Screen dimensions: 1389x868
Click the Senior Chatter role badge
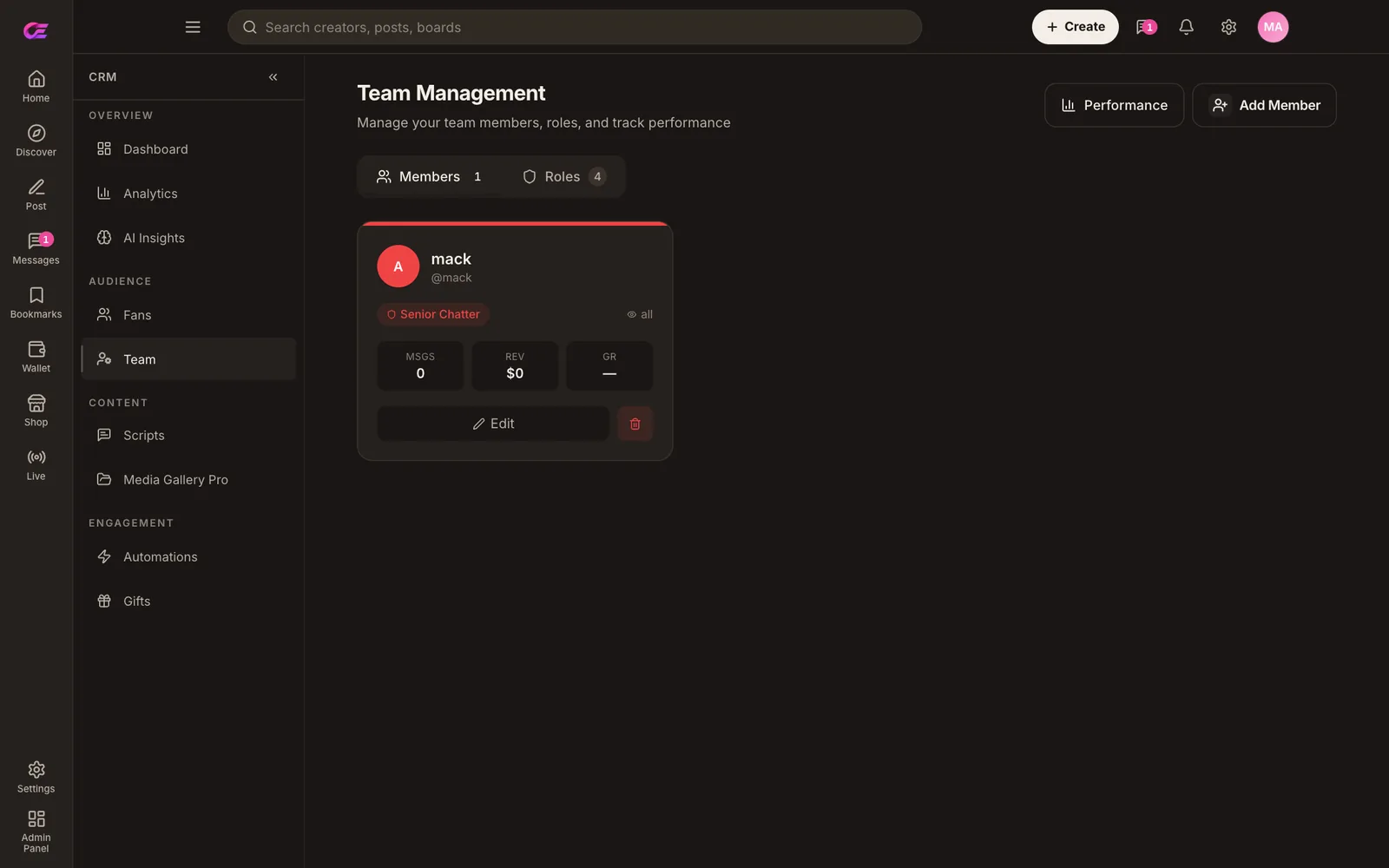[433, 314]
